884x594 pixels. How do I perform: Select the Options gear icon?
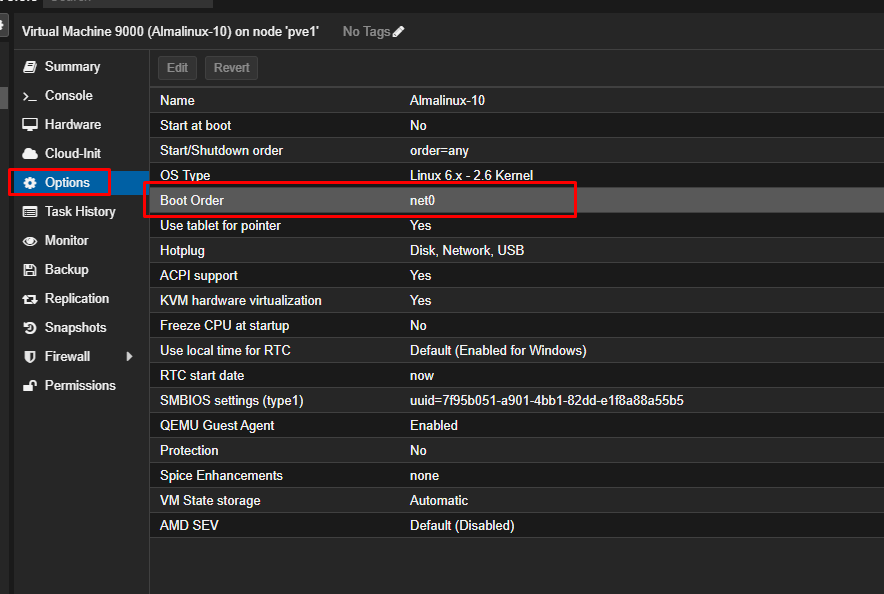pos(30,183)
